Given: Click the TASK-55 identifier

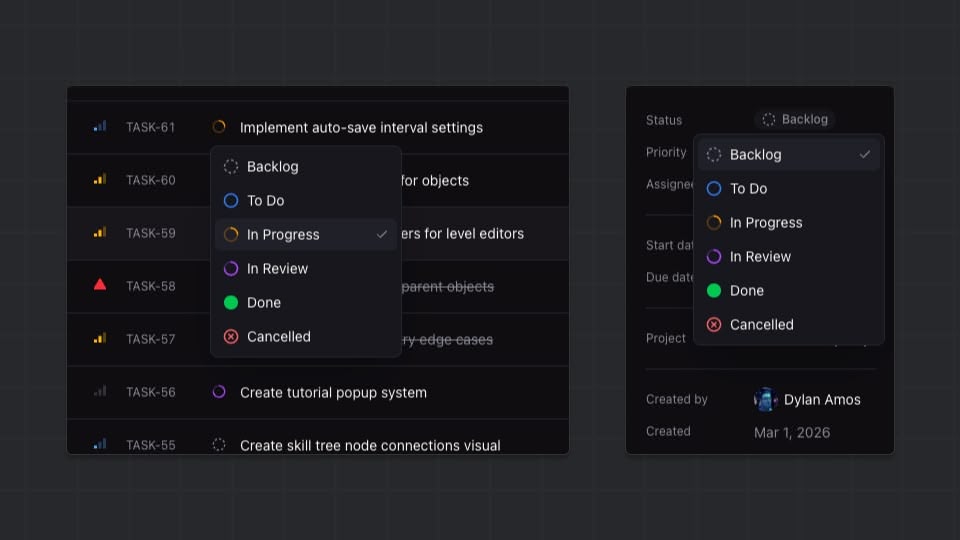Looking at the screenshot, I should click(x=151, y=445).
